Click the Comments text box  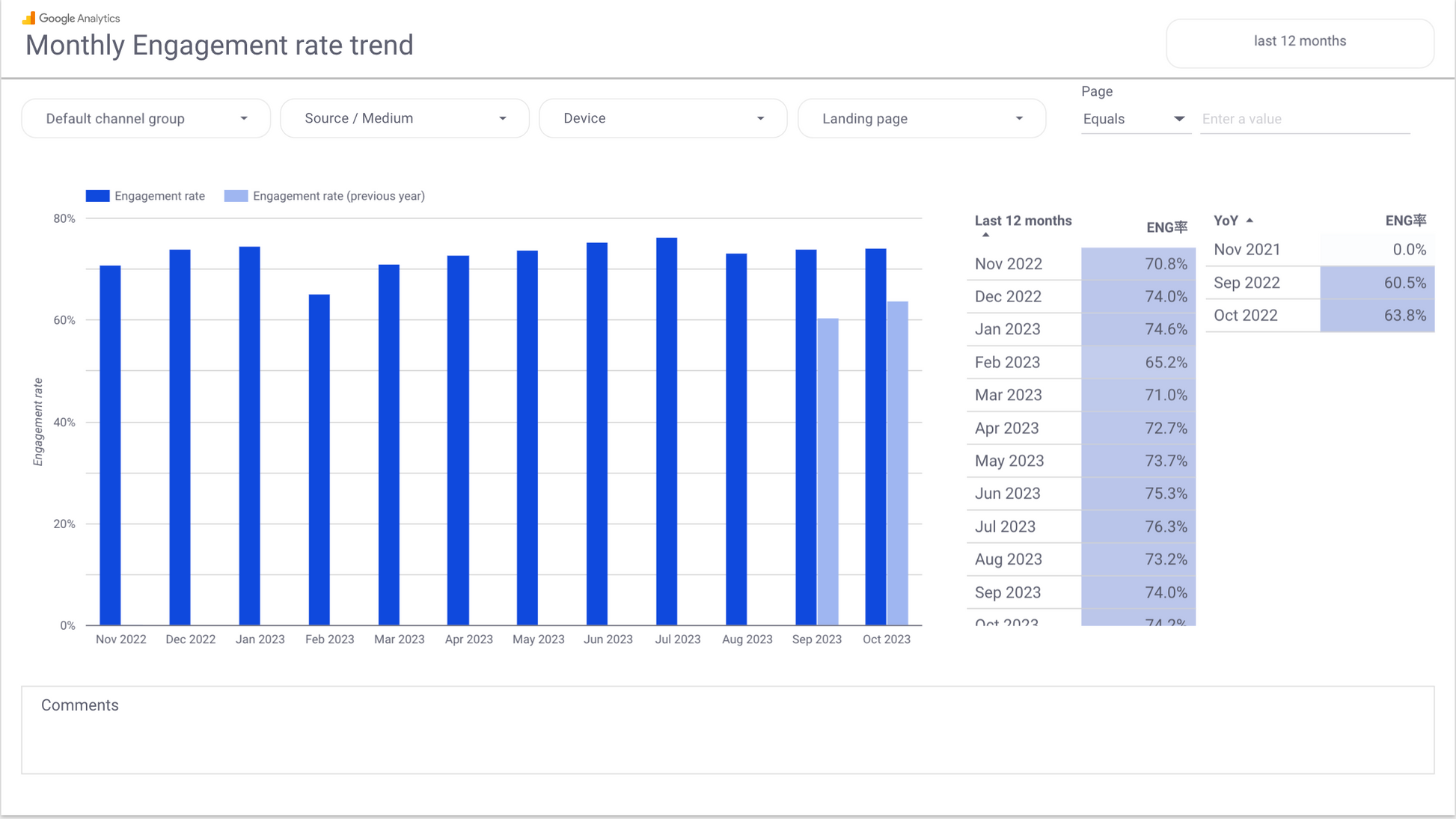[x=727, y=730]
